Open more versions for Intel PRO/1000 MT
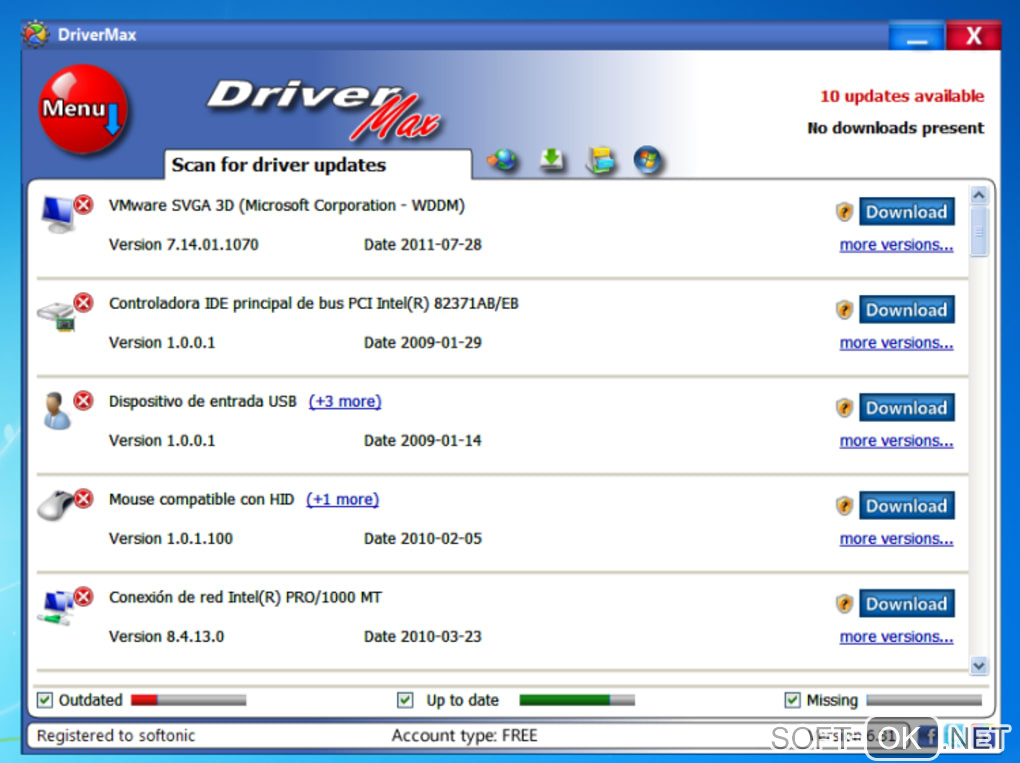The height and width of the screenshot is (763, 1020). tap(896, 637)
